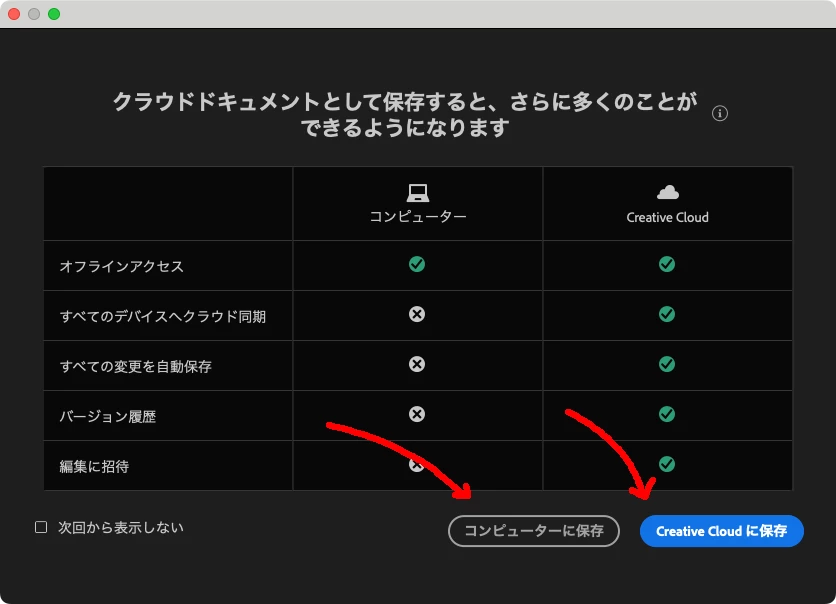
Task: Click the コンピューター X mark in the すべての変更を自動保存 row
Action: [417, 364]
